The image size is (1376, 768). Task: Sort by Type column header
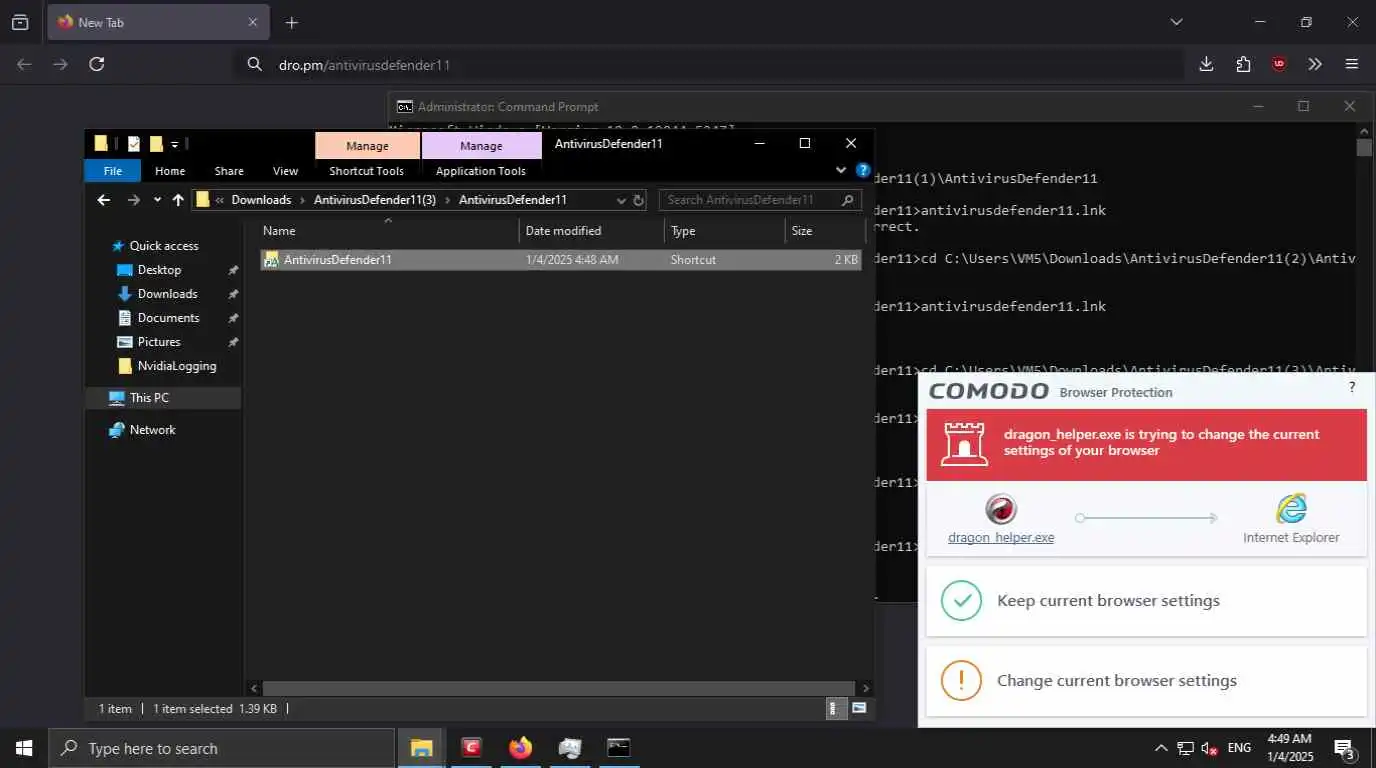point(725,231)
